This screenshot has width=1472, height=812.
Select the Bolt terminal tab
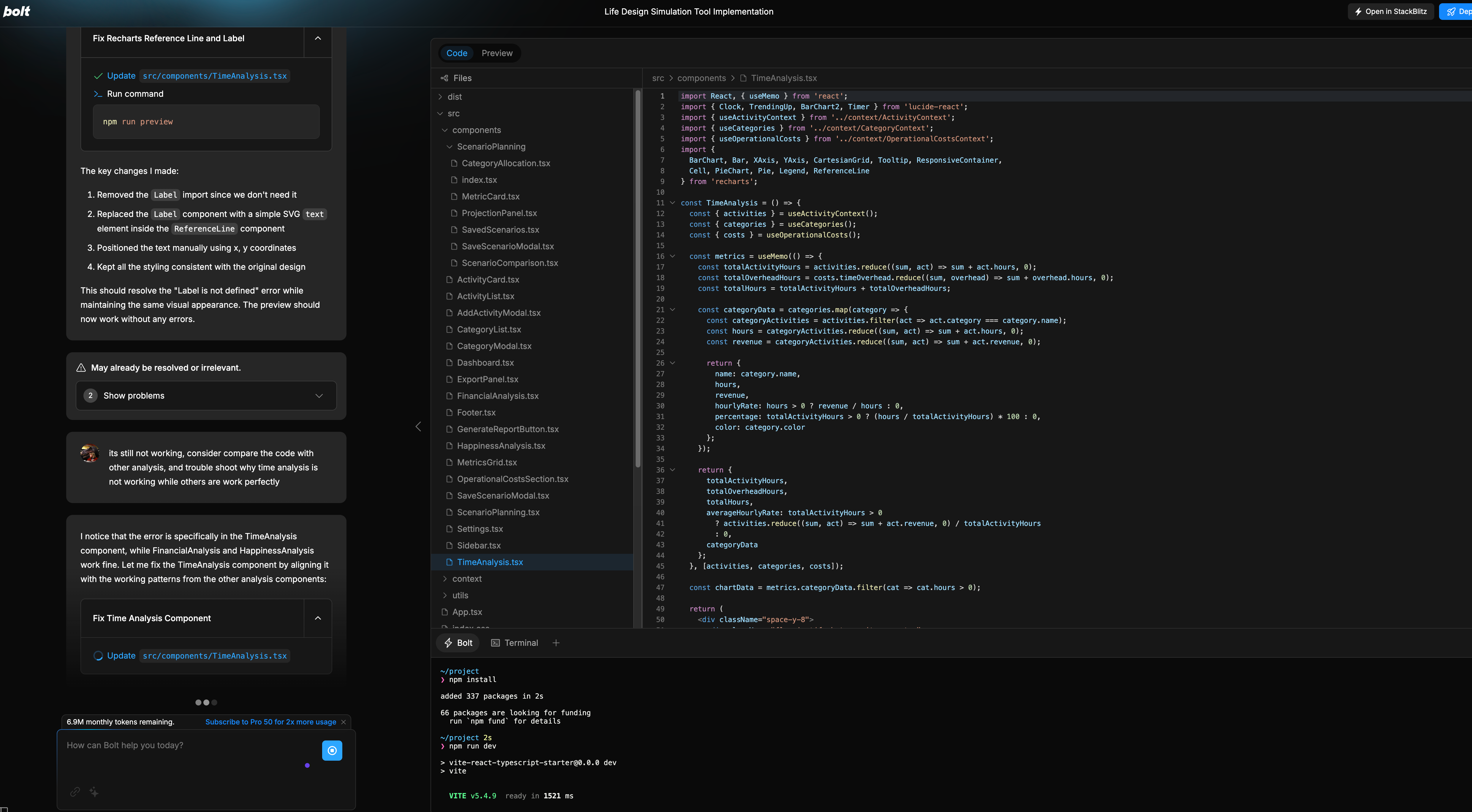458,643
